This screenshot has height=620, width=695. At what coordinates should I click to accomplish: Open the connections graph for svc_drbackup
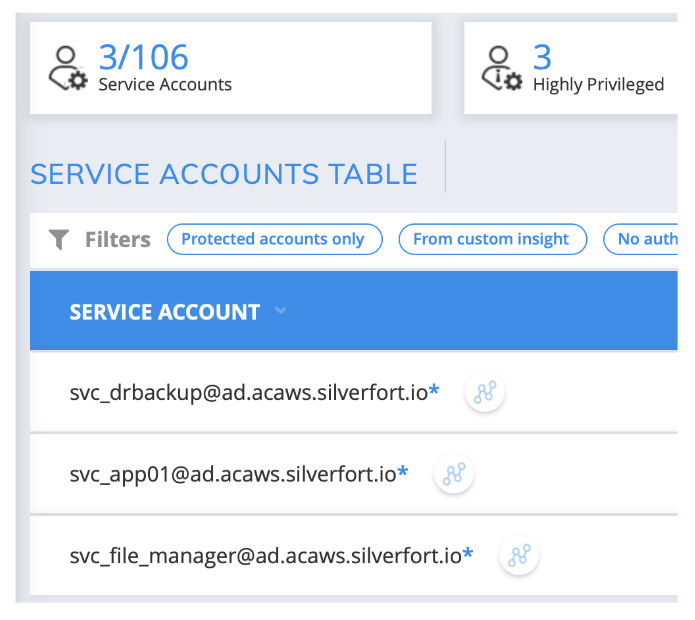coord(485,393)
